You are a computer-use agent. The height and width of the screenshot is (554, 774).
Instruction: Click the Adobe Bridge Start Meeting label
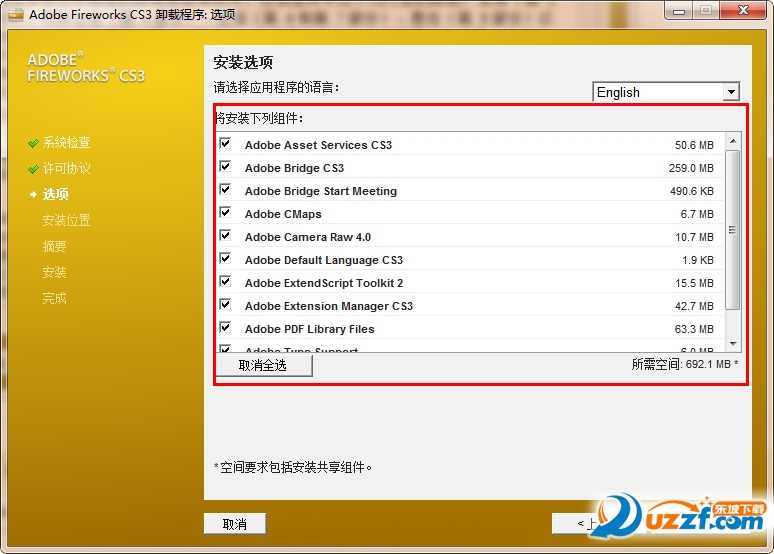click(x=321, y=191)
